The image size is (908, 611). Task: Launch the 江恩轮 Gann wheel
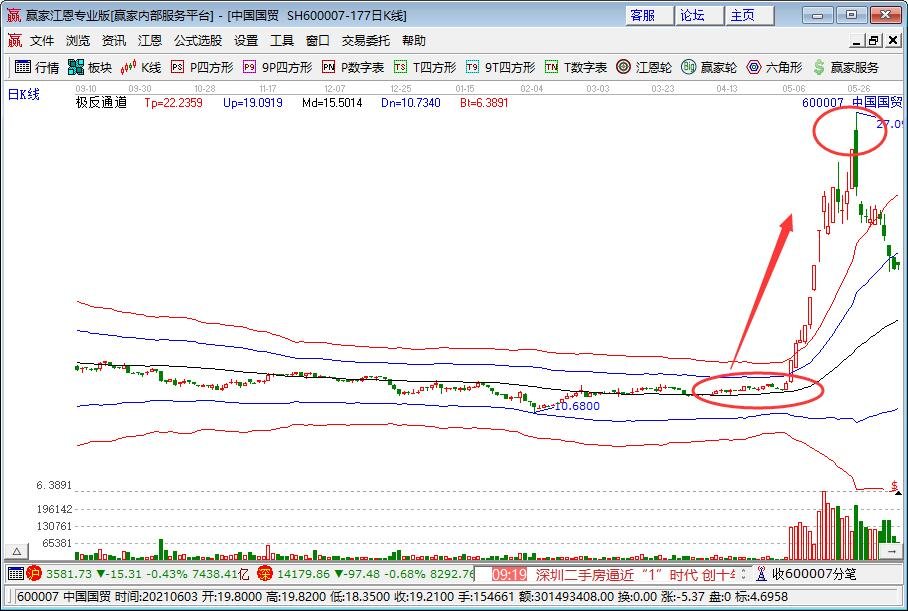coord(644,67)
